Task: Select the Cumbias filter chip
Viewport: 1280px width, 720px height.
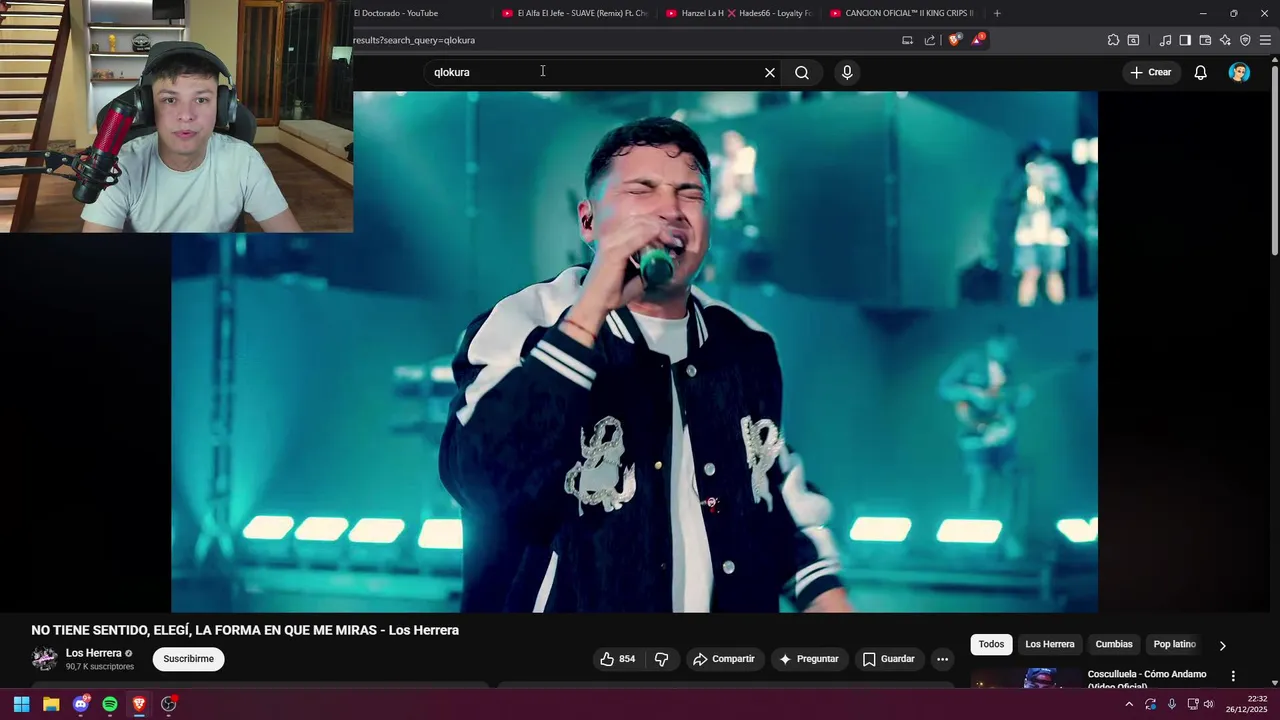Action: (1114, 645)
